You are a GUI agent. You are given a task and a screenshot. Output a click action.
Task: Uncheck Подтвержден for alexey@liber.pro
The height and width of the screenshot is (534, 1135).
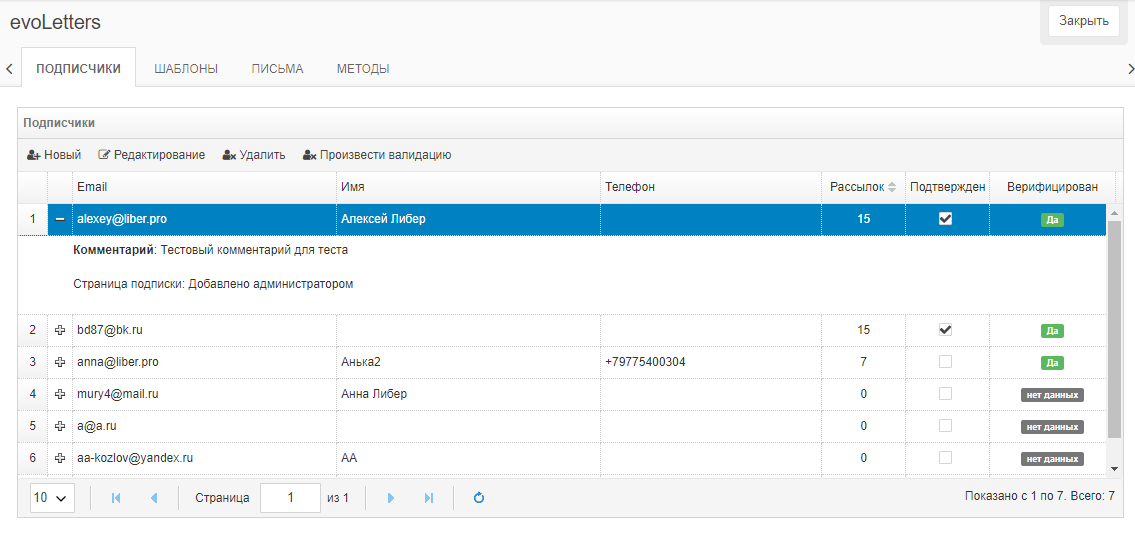(x=945, y=219)
